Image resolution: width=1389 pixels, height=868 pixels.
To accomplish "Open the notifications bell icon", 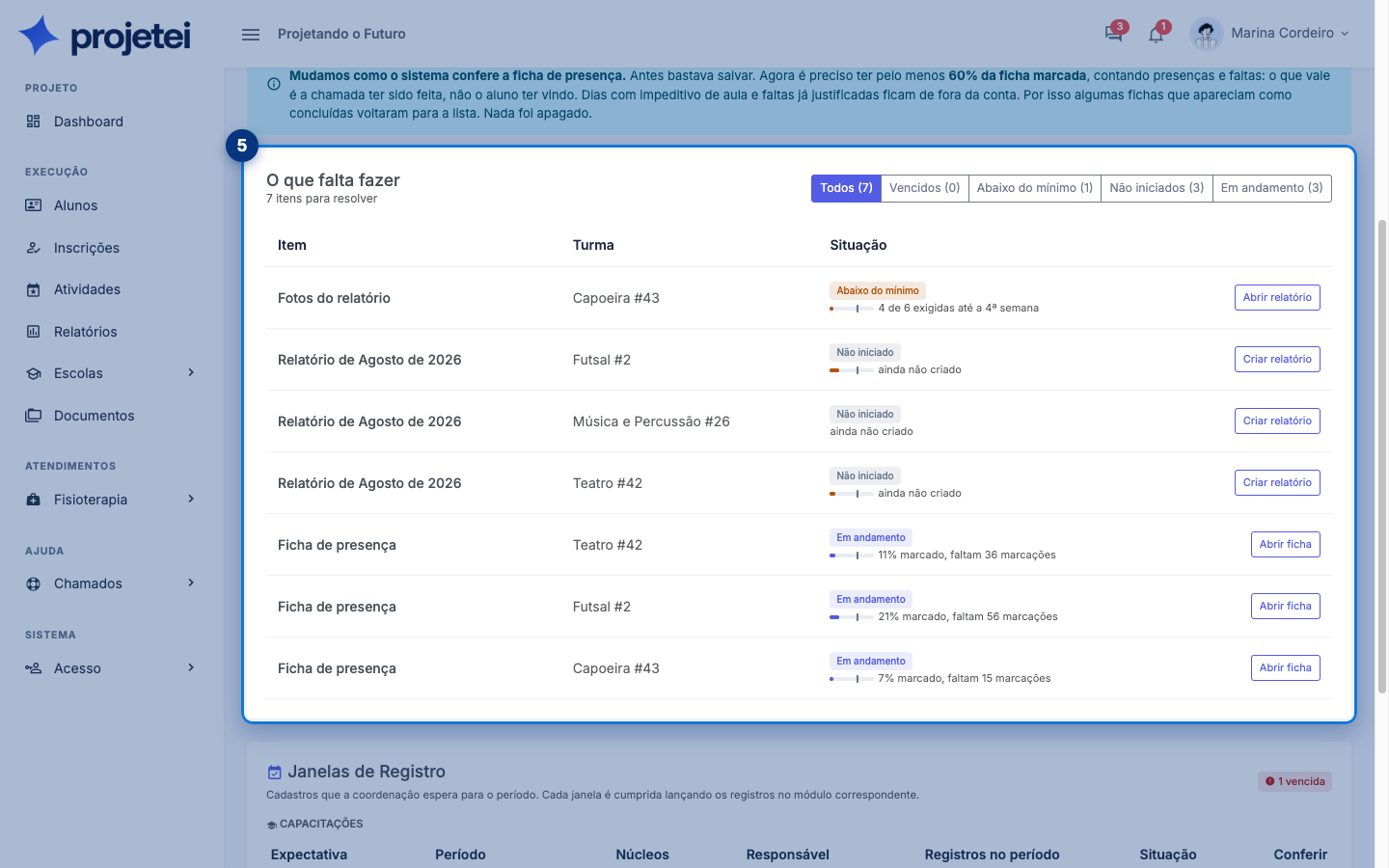I will click(1156, 35).
